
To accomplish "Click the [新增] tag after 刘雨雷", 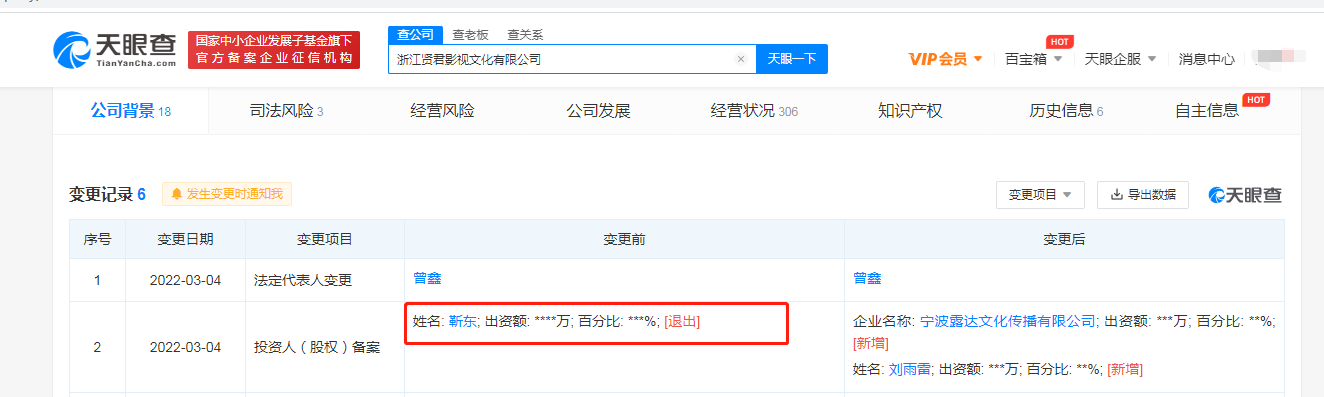I will pyautogui.click(x=1124, y=369).
